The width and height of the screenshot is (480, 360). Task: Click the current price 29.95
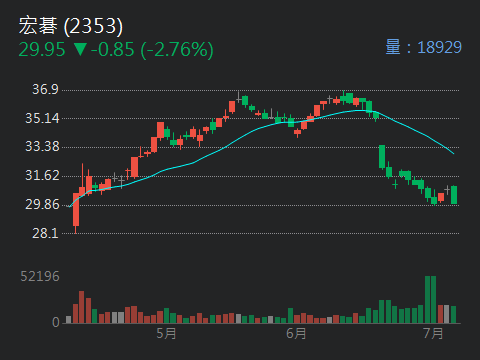coord(42,50)
